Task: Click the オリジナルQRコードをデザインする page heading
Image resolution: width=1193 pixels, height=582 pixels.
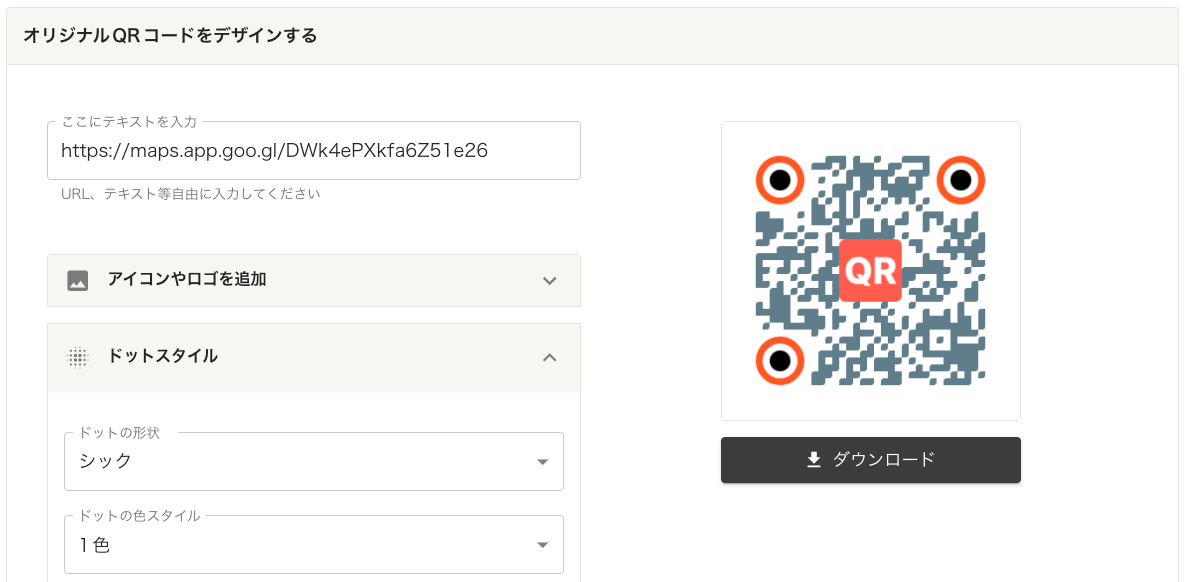Action: (170, 36)
